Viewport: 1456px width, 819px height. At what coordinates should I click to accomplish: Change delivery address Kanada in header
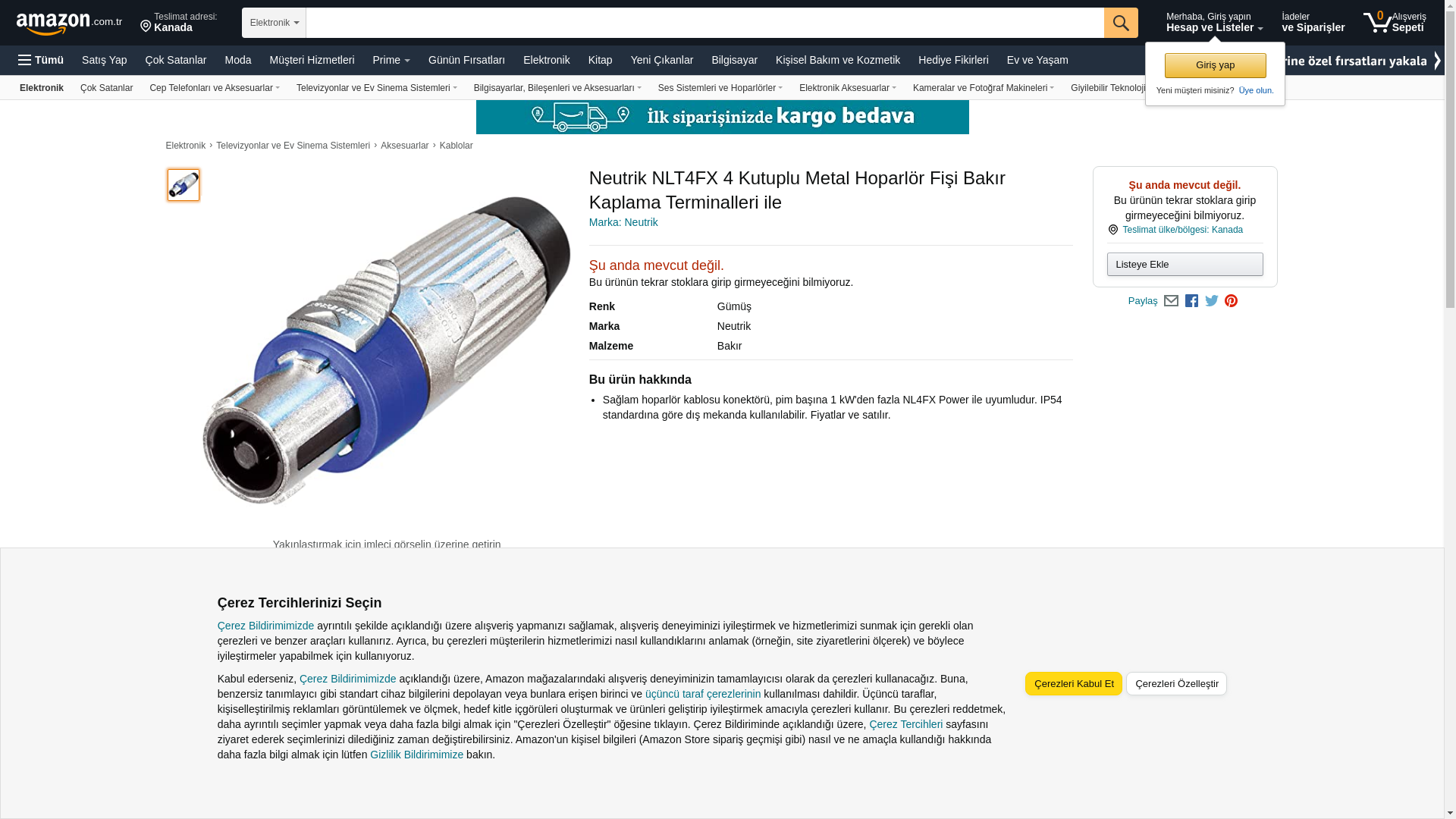[179, 22]
